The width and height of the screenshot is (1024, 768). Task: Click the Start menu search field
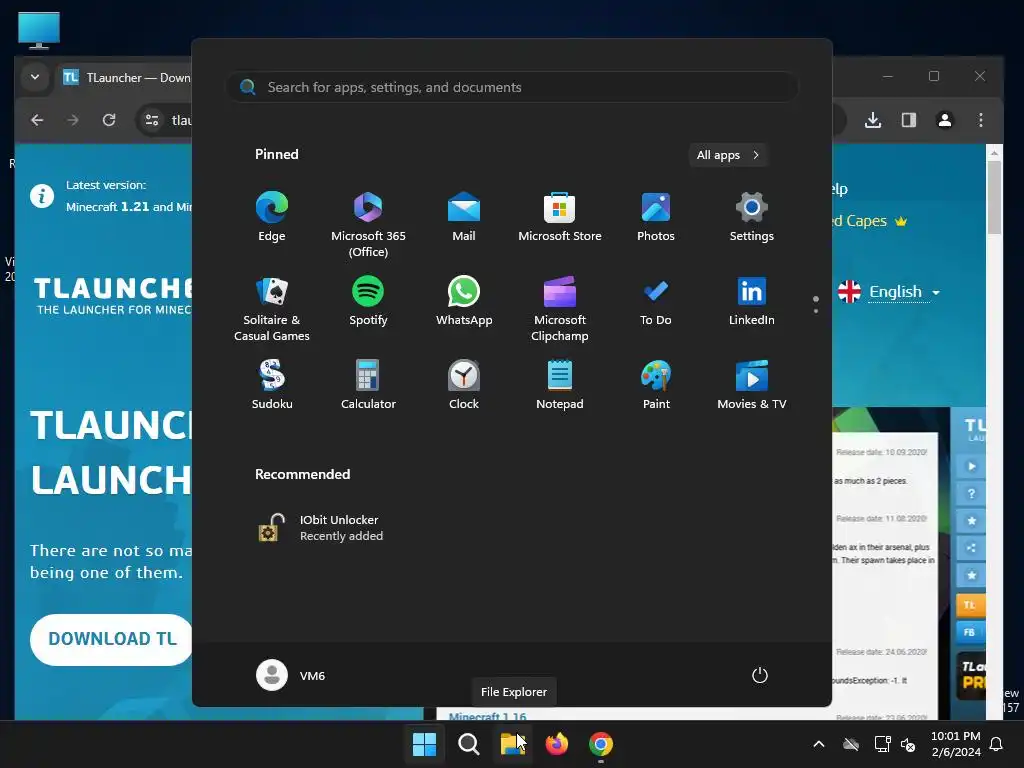coord(512,88)
